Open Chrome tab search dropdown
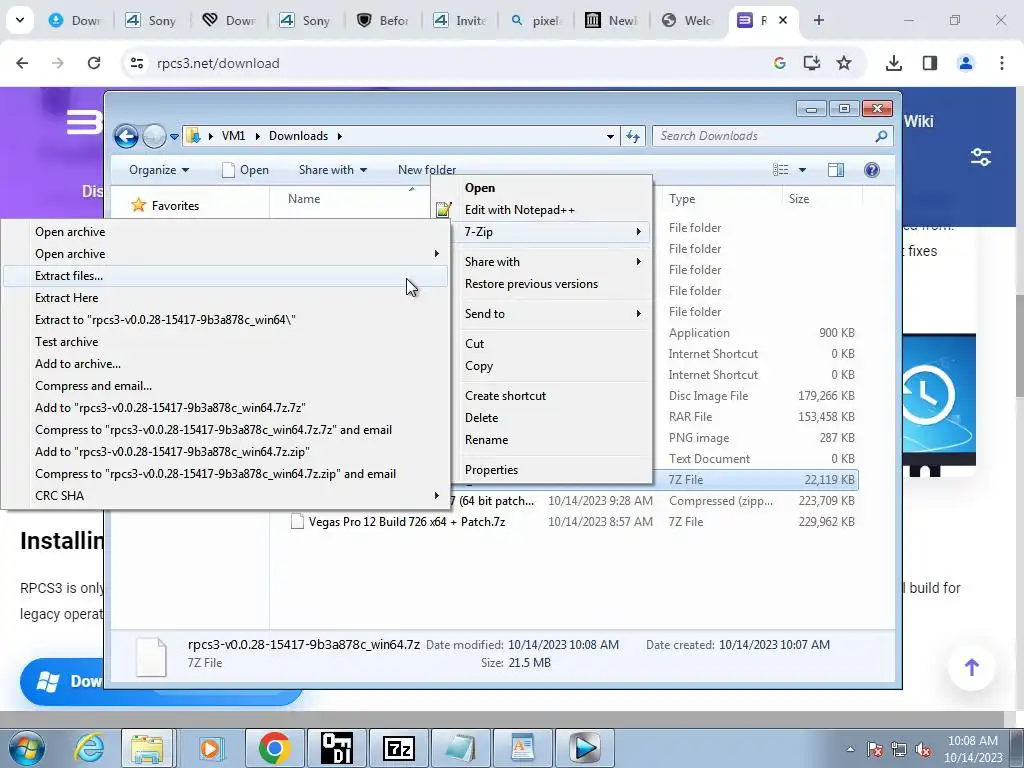Screen dimensions: 1024x768 (20, 20)
